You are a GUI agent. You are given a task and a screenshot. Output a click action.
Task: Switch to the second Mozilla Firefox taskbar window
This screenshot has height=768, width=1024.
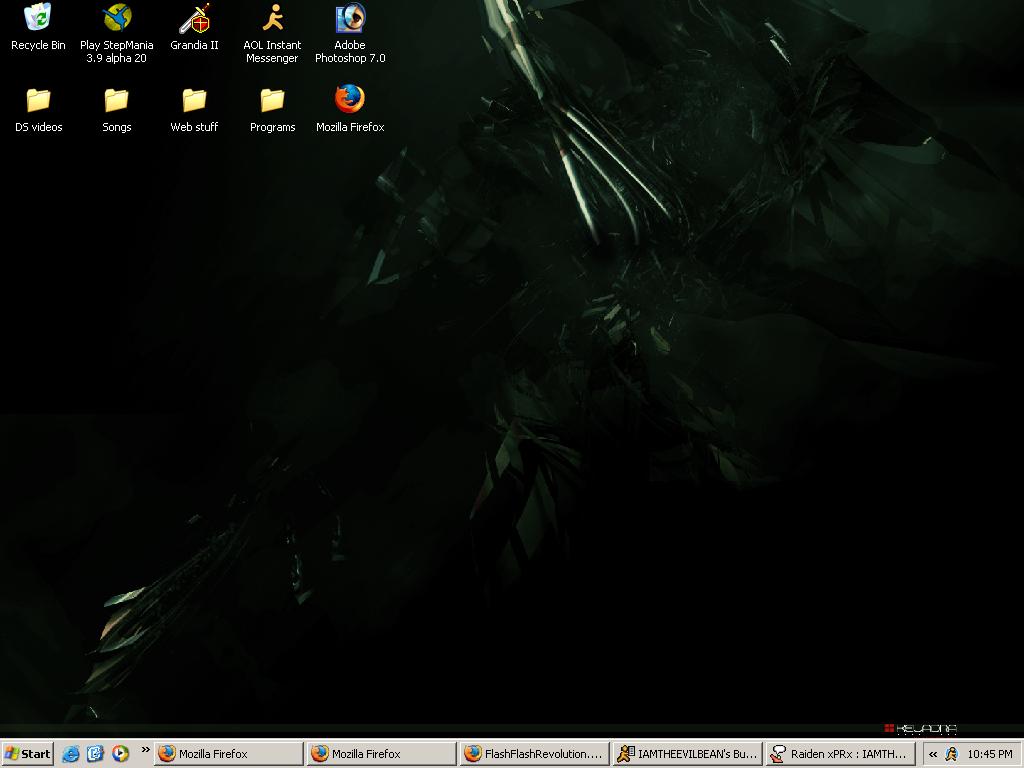[381, 754]
